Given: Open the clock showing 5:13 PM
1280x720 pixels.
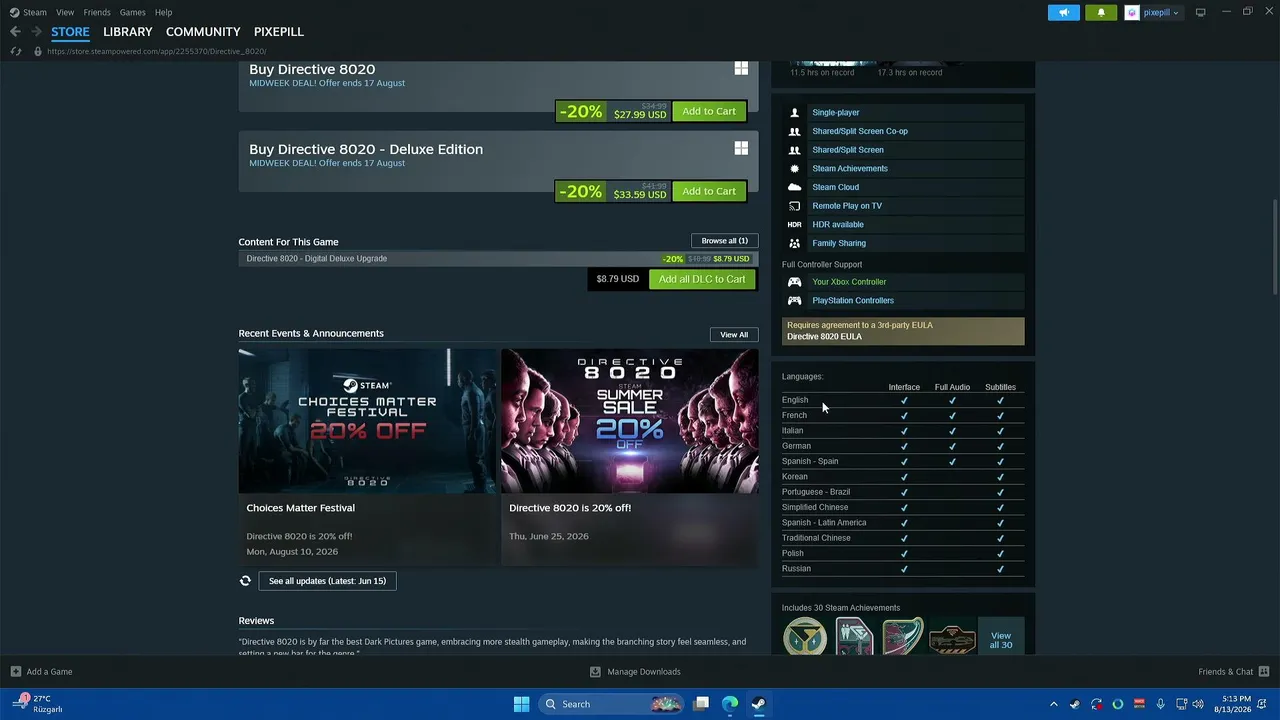Looking at the screenshot, I should (1236, 704).
